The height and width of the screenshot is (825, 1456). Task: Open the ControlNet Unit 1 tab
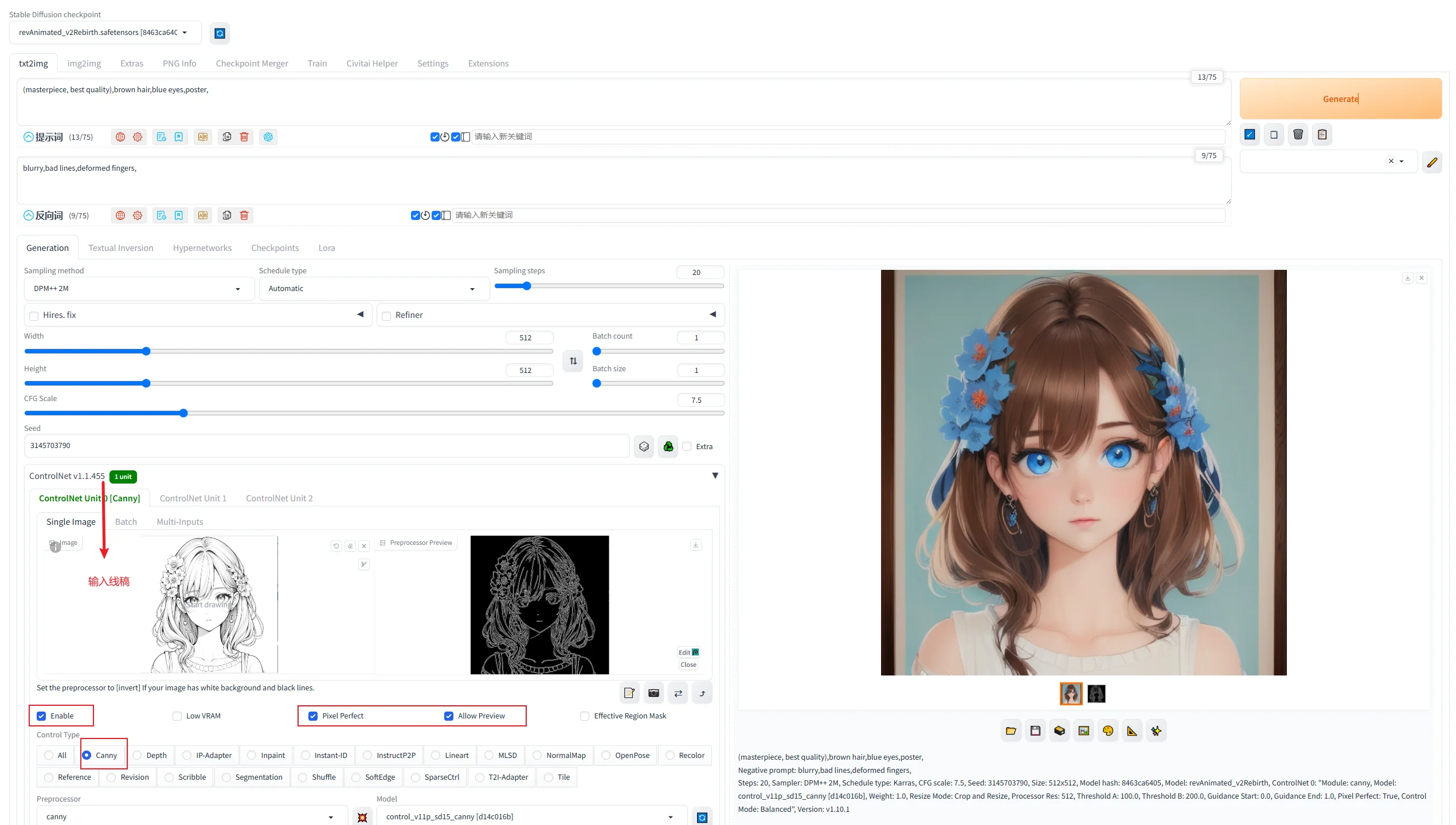coord(193,498)
